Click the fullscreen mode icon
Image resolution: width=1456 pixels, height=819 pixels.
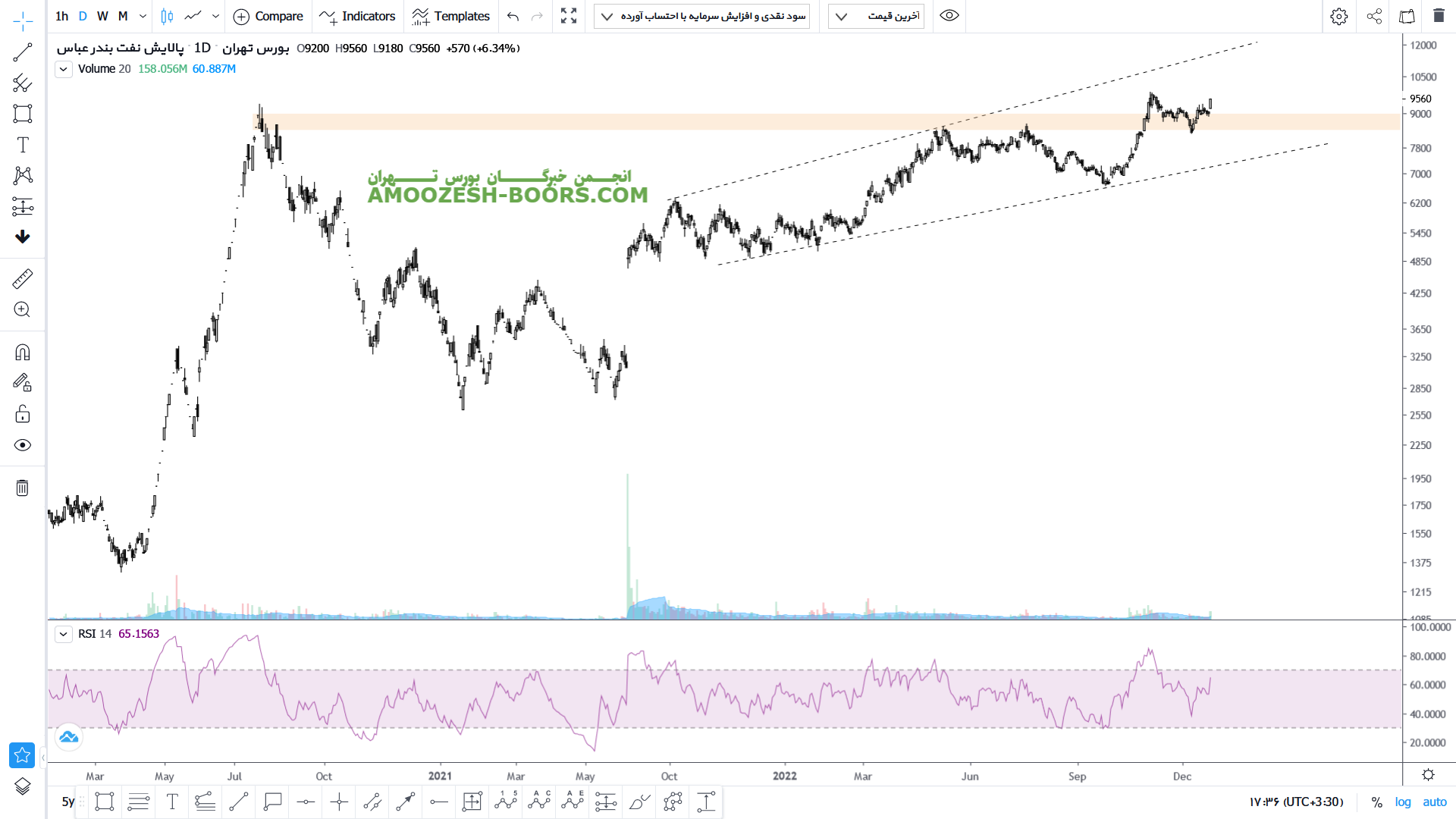pyautogui.click(x=569, y=16)
